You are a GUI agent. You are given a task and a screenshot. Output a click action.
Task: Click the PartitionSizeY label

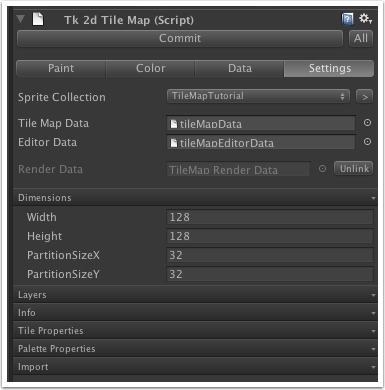pyautogui.click(x=63, y=274)
